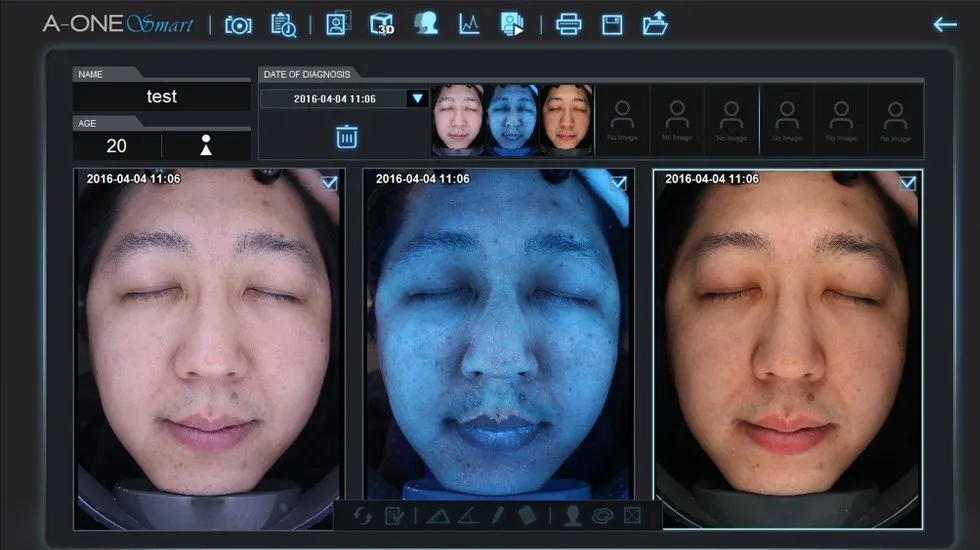This screenshot has width=980, height=550.
Task: Click the camera capture icon
Action: pyautogui.click(x=238, y=24)
